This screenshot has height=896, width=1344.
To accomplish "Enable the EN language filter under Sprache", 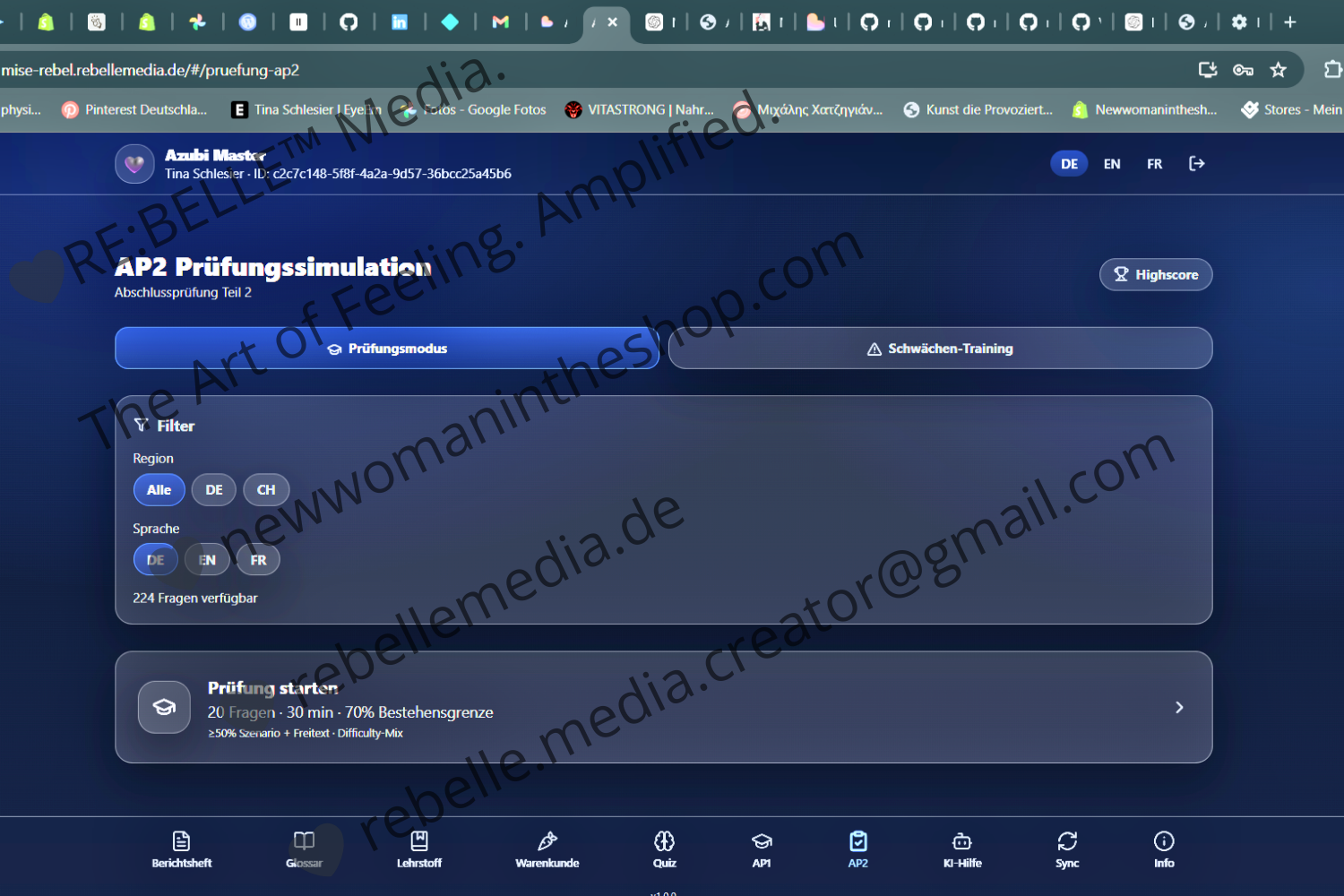I will [206, 559].
